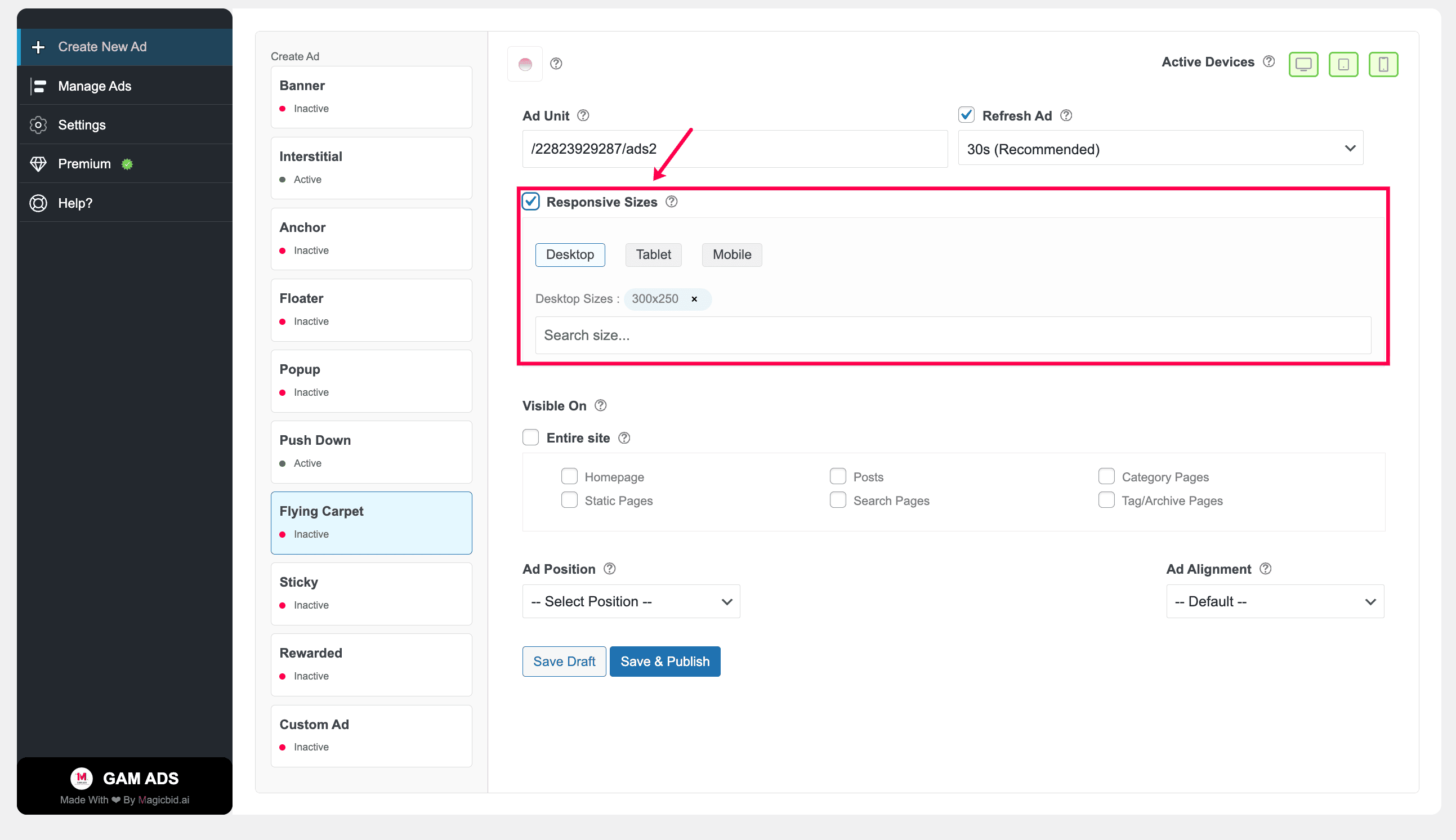Open the Select Position dropdown
Screen dimensions: 1456x840
click(x=631, y=602)
